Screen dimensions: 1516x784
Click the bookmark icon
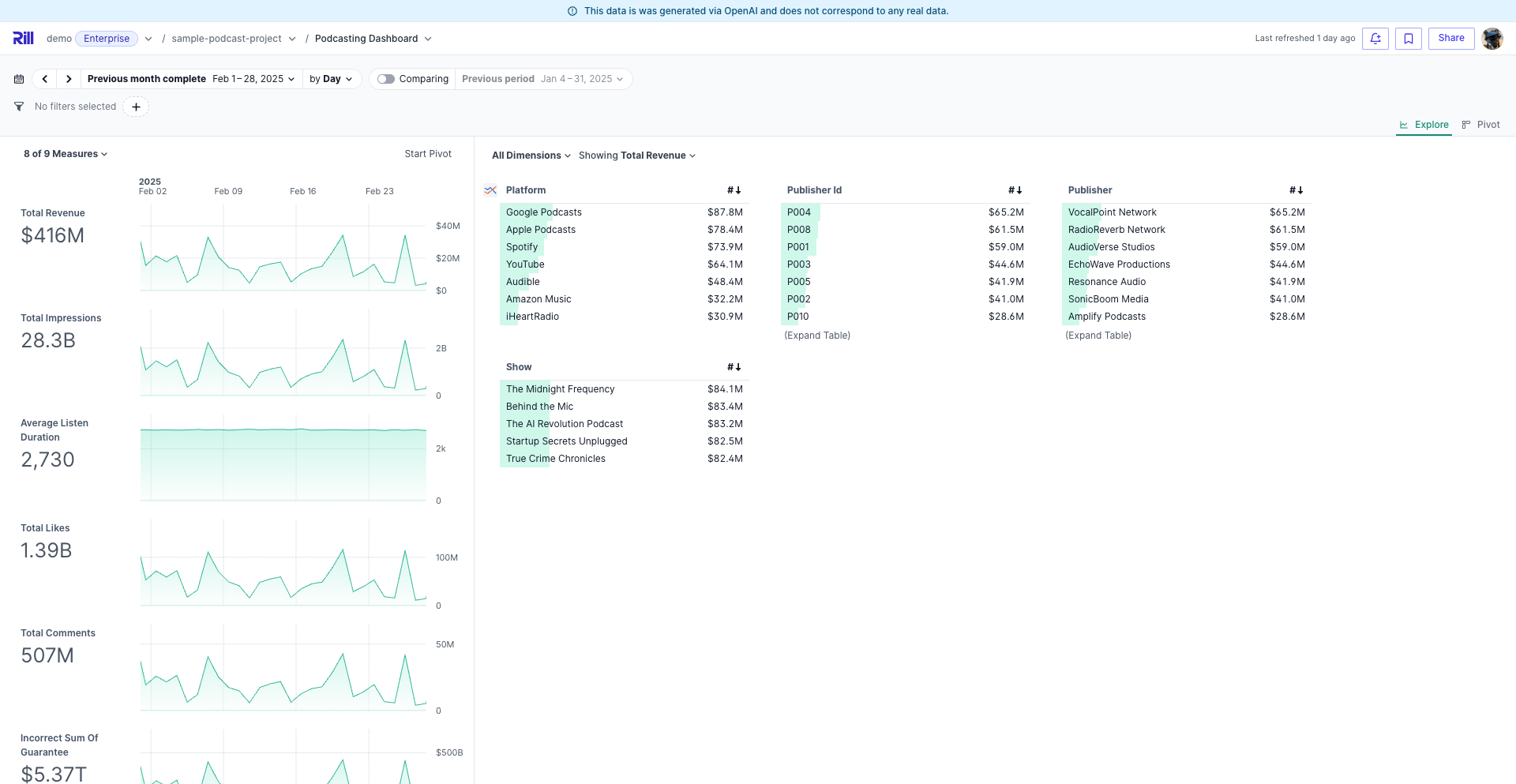[1408, 38]
